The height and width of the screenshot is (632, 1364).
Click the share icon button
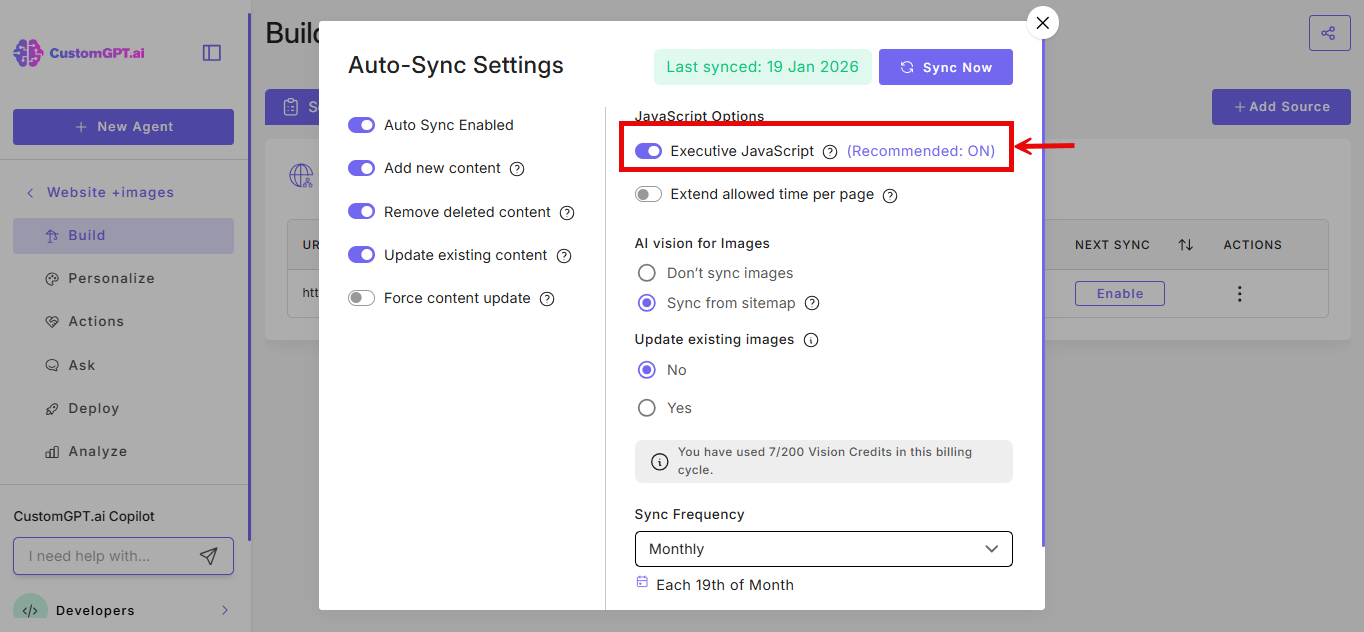1328,33
